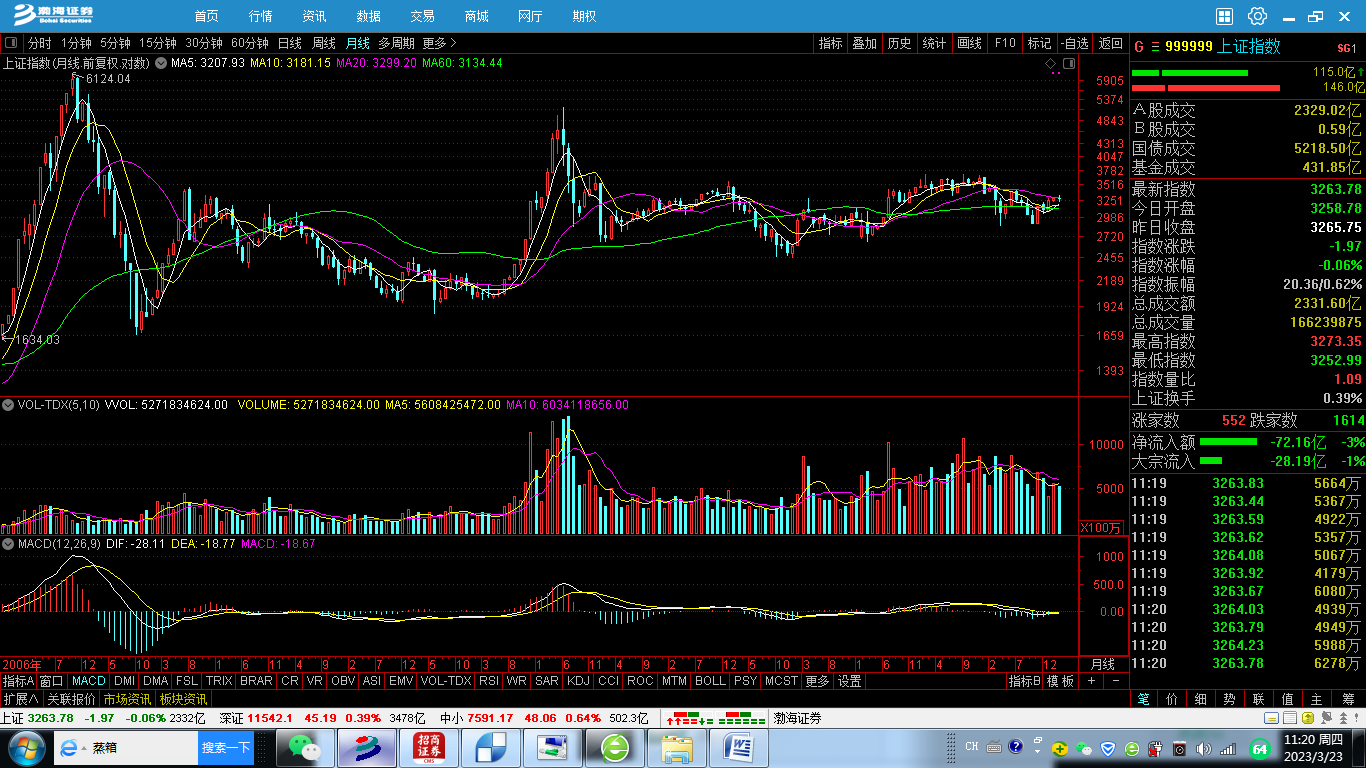Click the Bohai Securities logo
The width and height of the screenshot is (1366, 768).
point(53,15)
